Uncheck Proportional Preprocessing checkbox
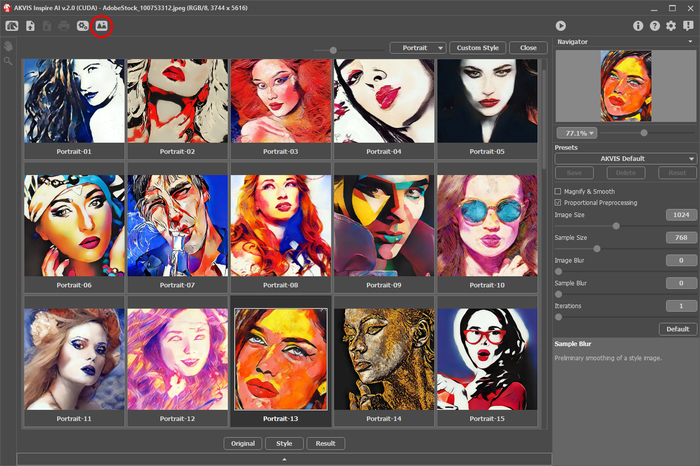Image resolution: width=700 pixels, height=466 pixels. coord(558,202)
